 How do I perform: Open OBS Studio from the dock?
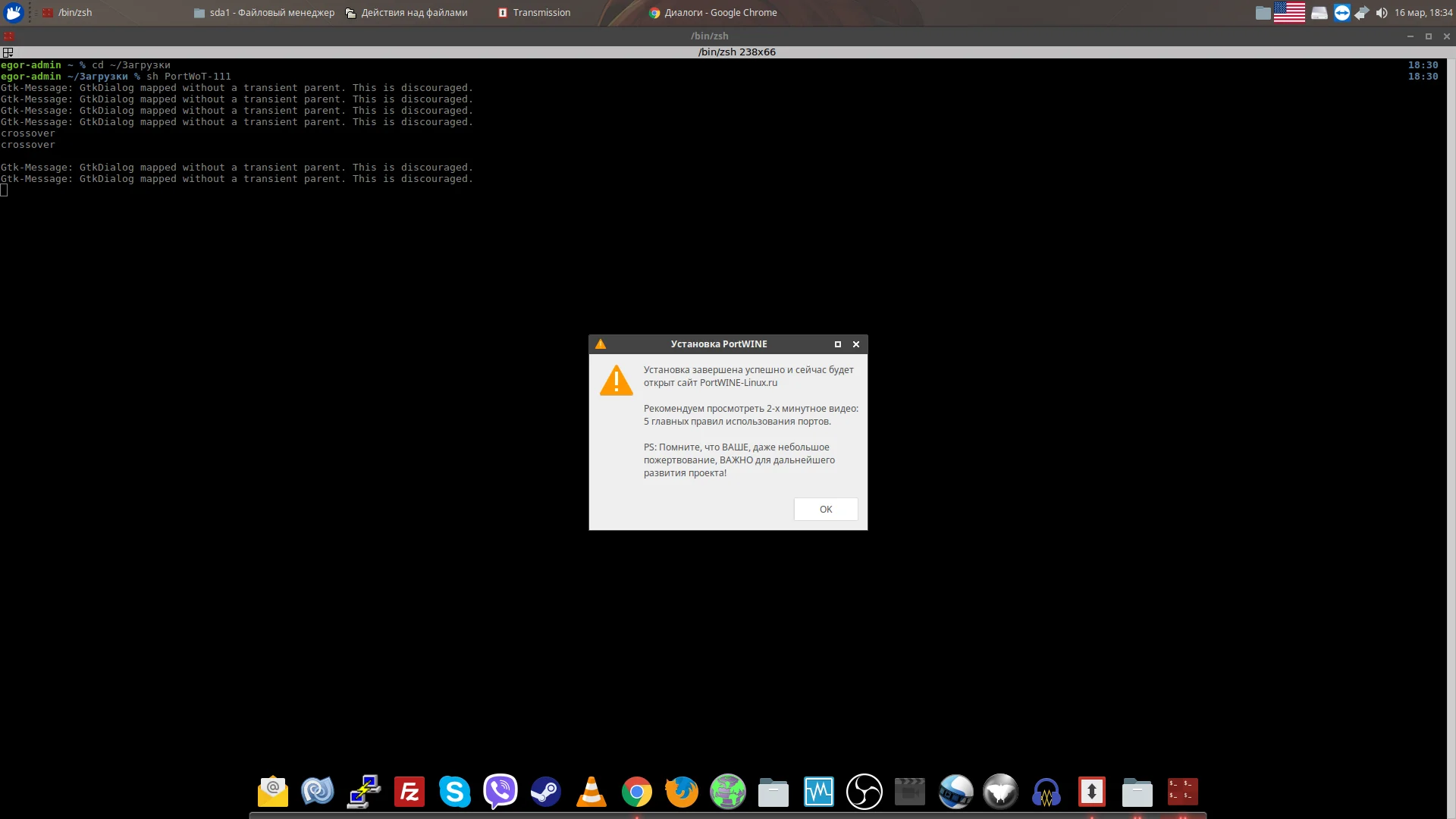point(864,792)
